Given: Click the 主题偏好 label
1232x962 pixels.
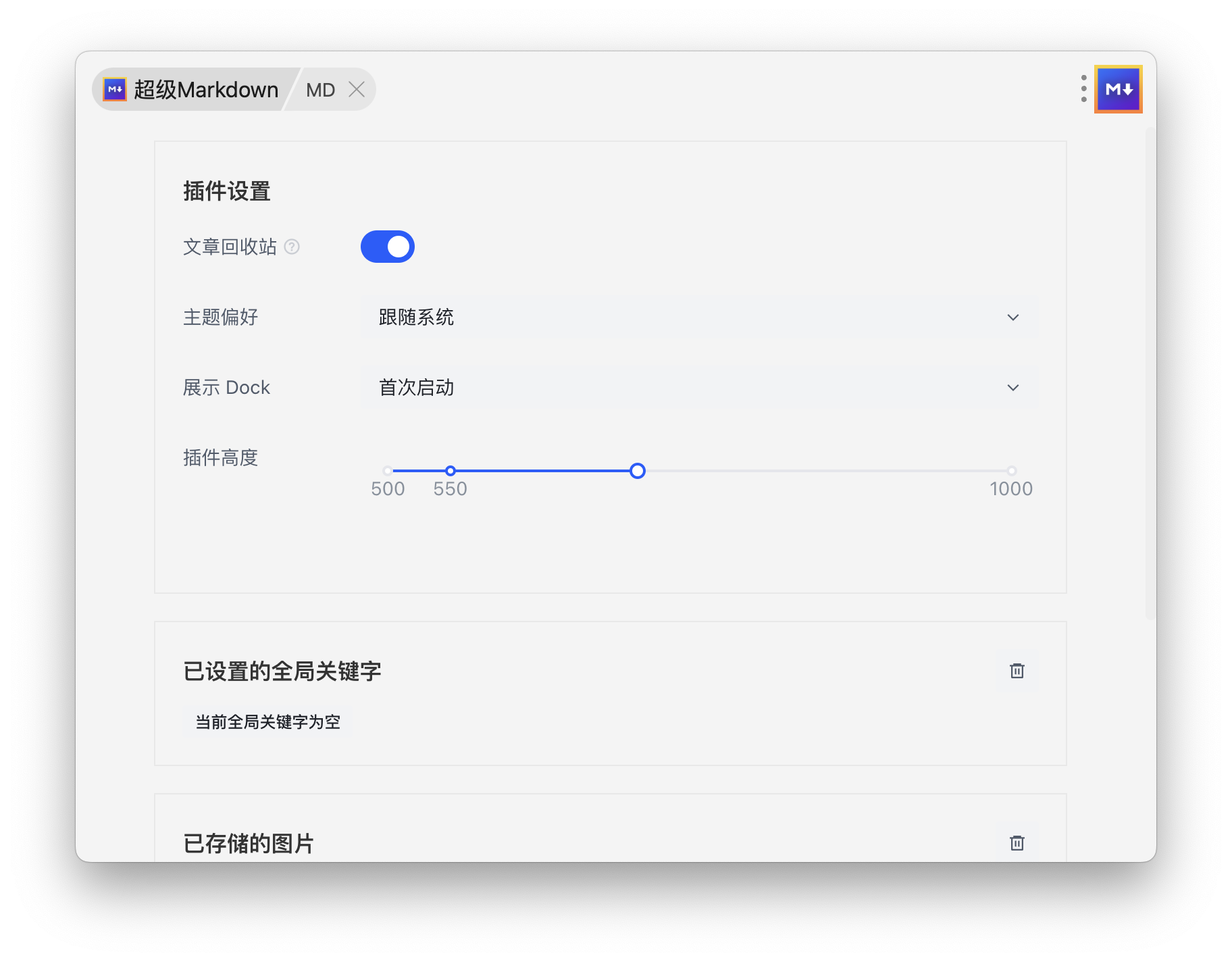Looking at the screenshot, I should tap(221, 317).
